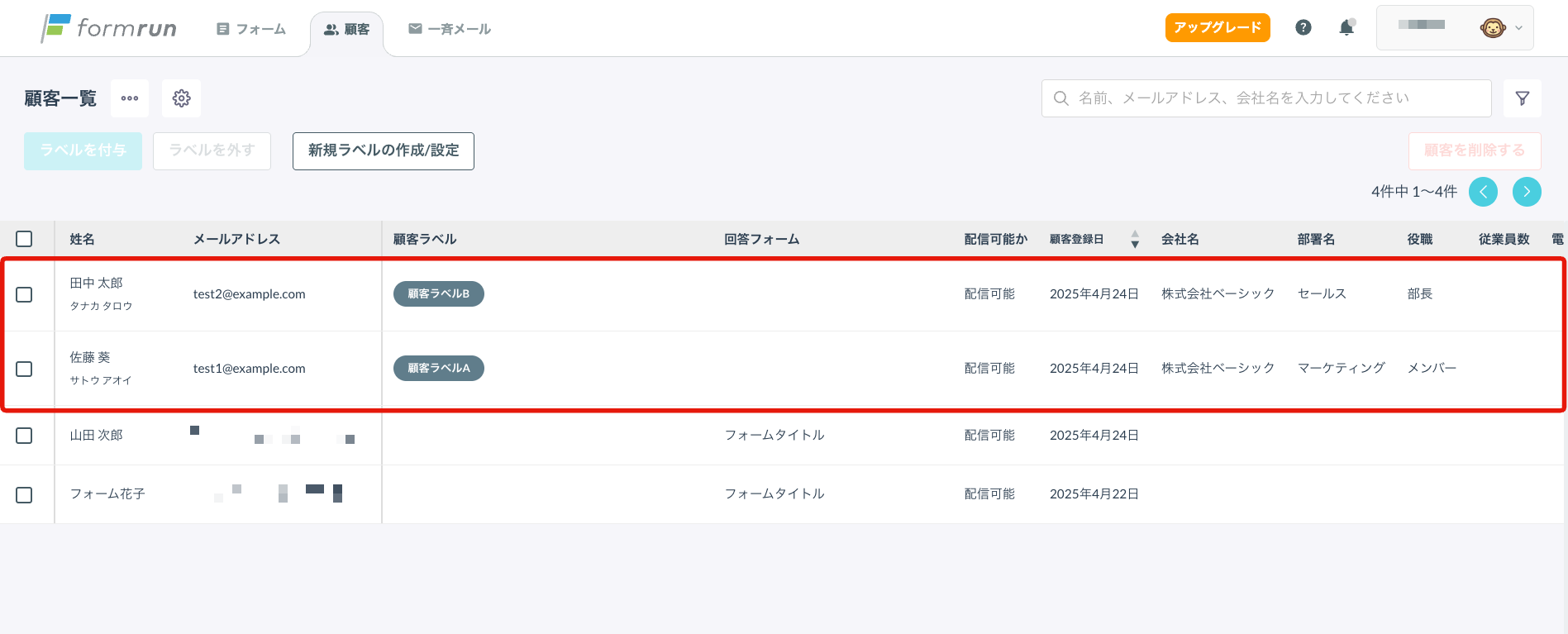Focus the customer search input field

click(x=1266, y=98)
